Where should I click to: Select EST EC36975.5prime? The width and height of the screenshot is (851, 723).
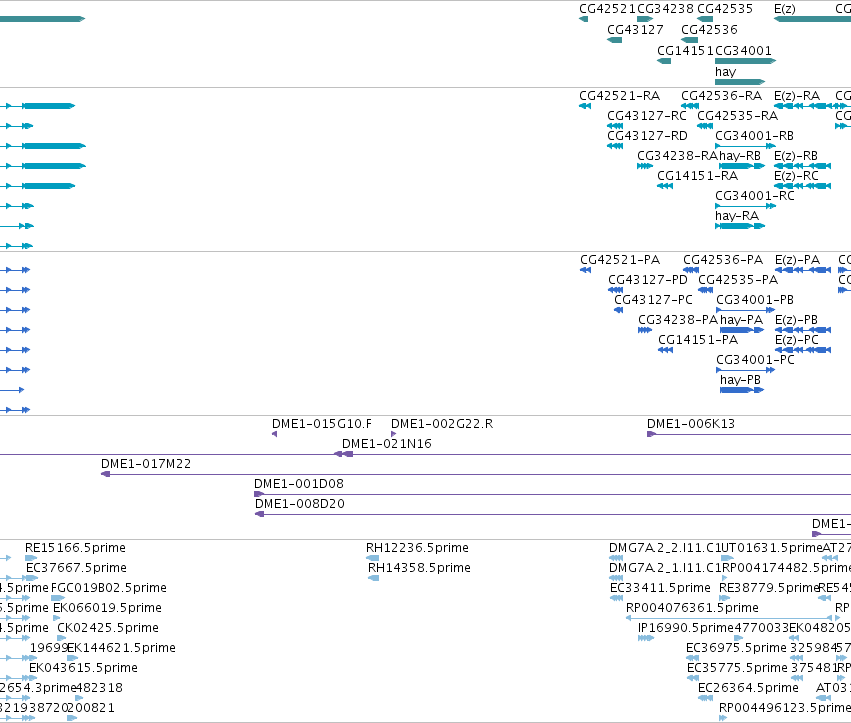coord(736,648)
